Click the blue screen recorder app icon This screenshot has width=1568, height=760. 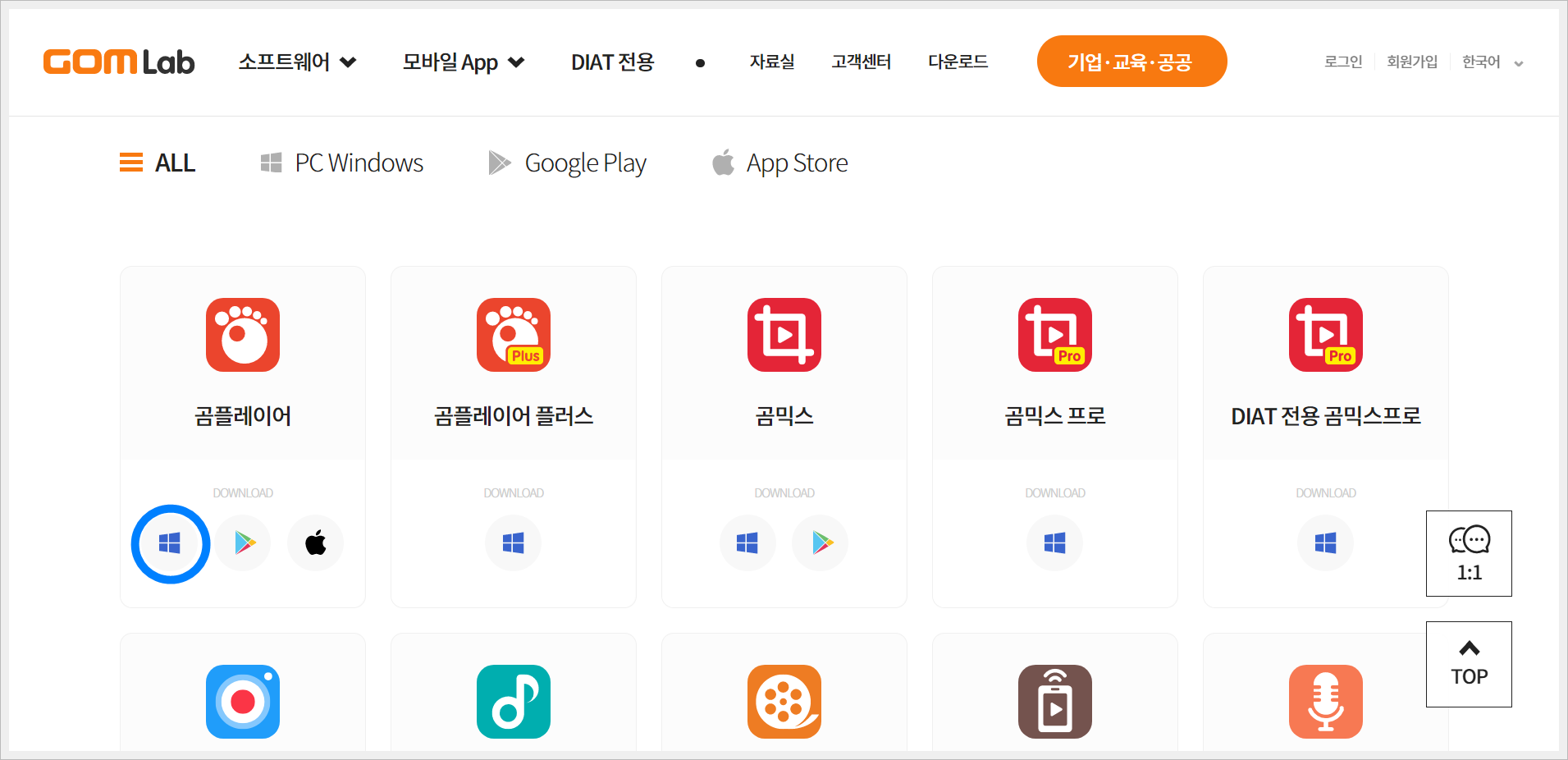(243, 702)
